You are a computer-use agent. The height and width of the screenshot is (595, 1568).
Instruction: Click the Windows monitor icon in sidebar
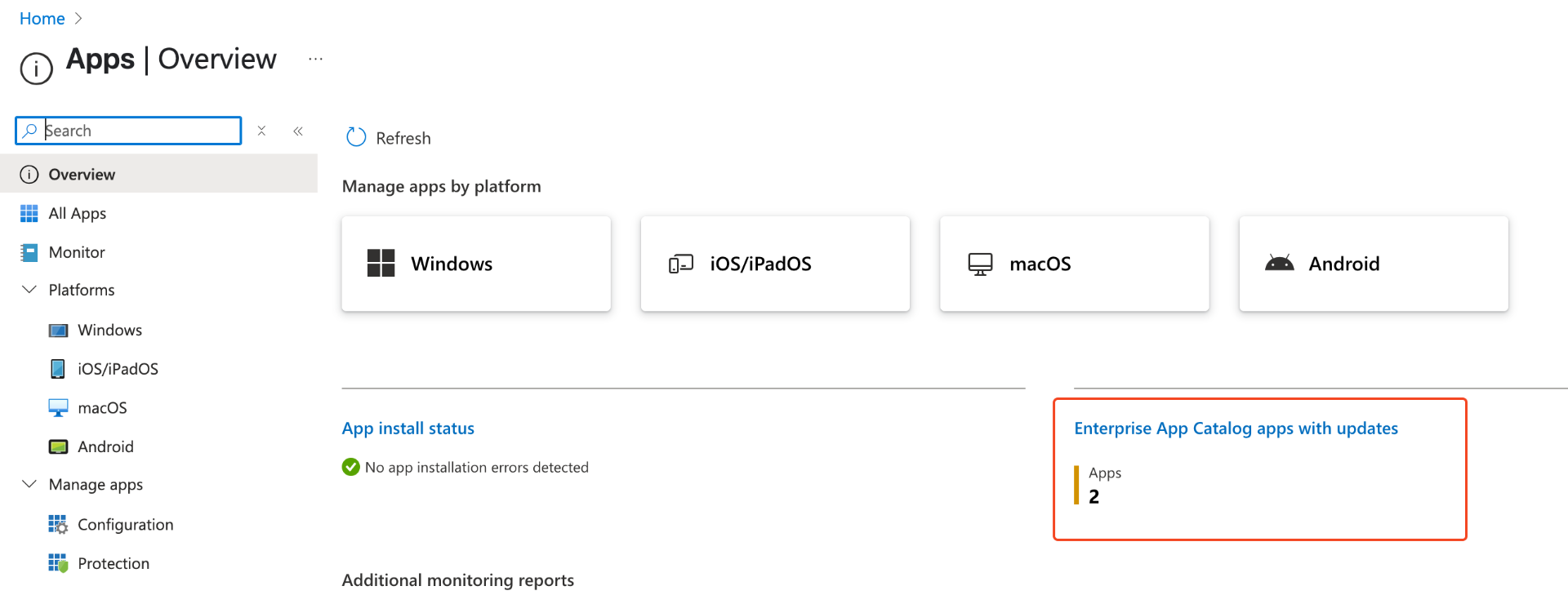pos(58,330)
